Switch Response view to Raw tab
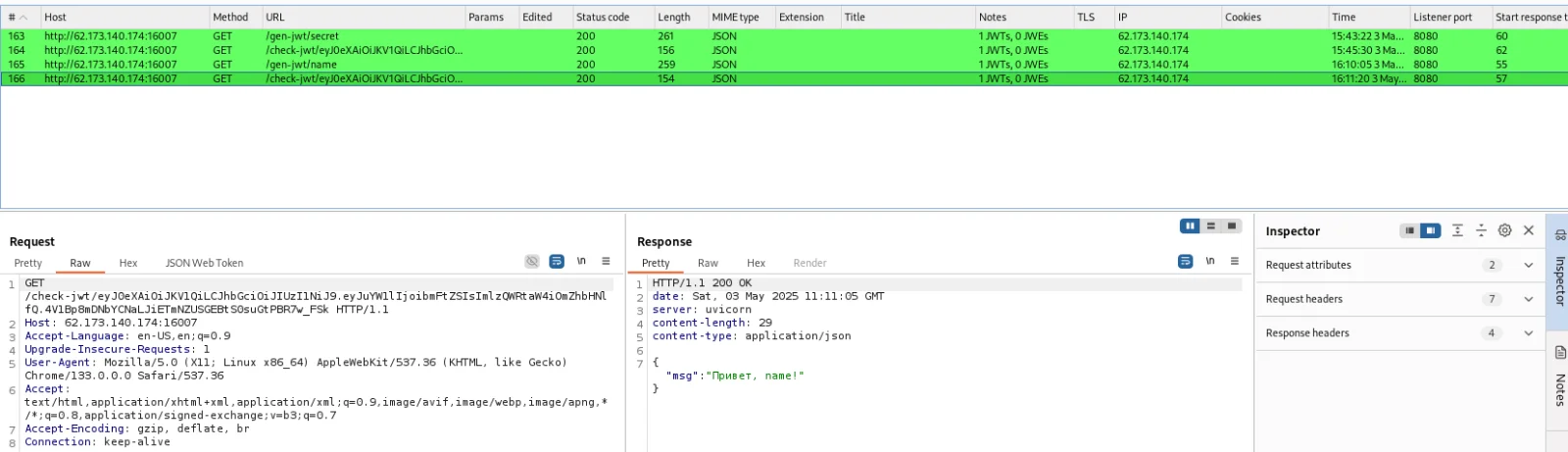This screenshot has width=1568, height=452. [708, 263]
